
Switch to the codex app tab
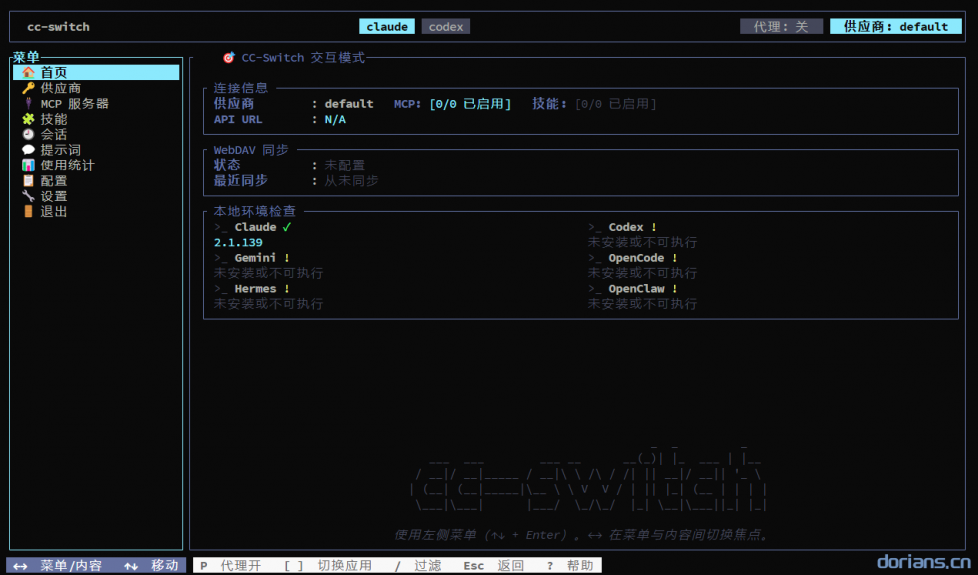(x=446, y=26)
